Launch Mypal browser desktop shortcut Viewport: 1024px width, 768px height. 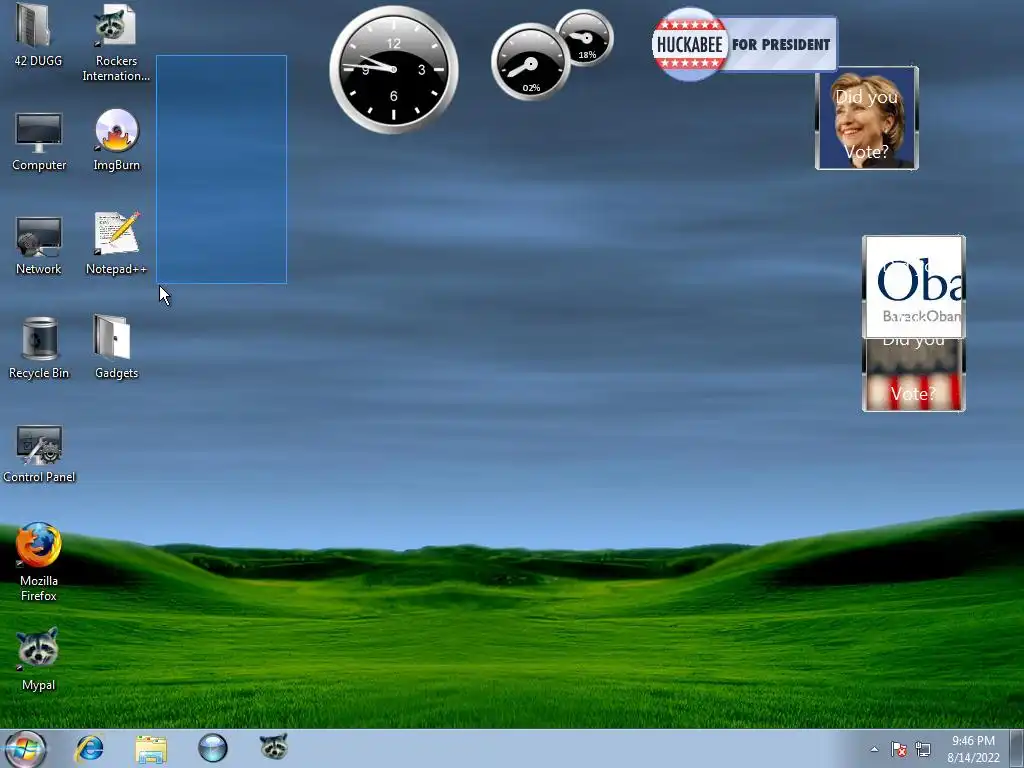[x=38, y=648]
